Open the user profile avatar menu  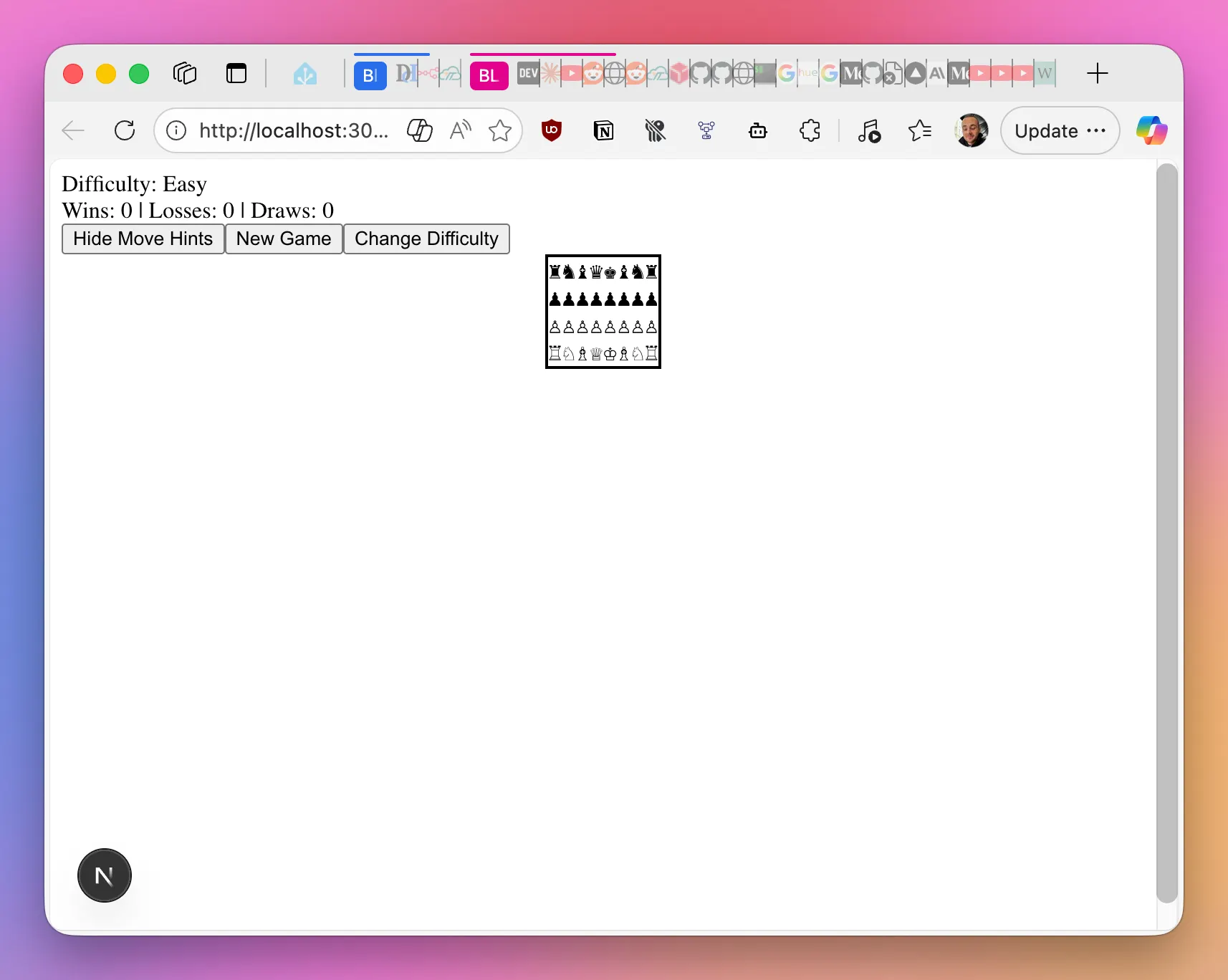pos(971,130)
